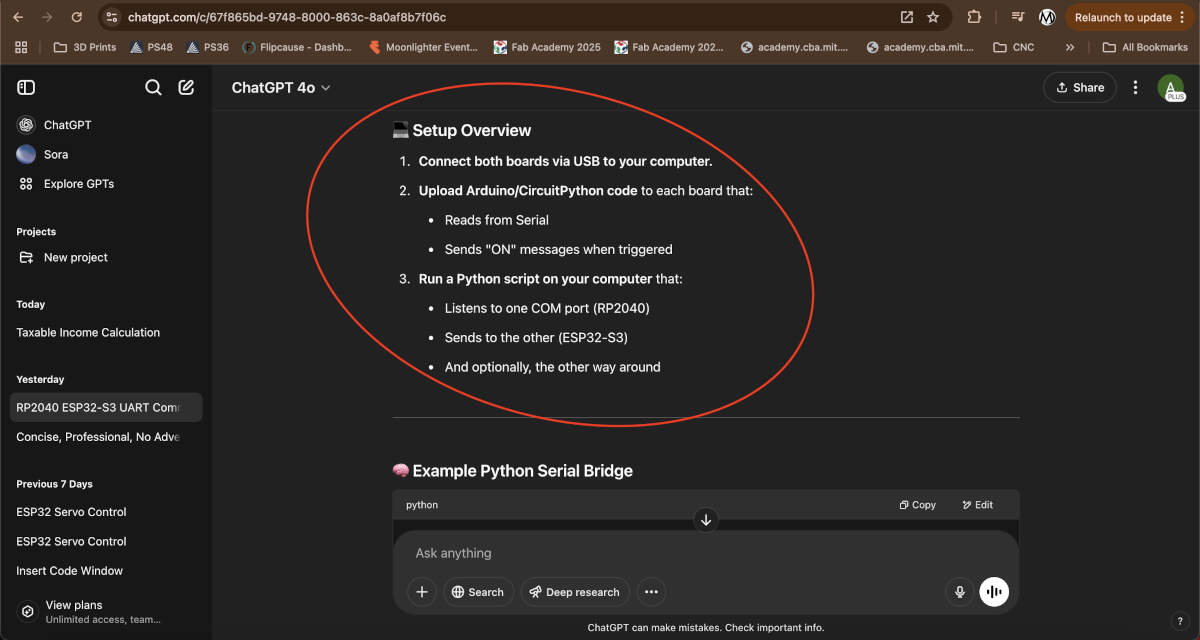
Task: Open Fab Academy 2025 bookmark
Action: pos(548,47)
